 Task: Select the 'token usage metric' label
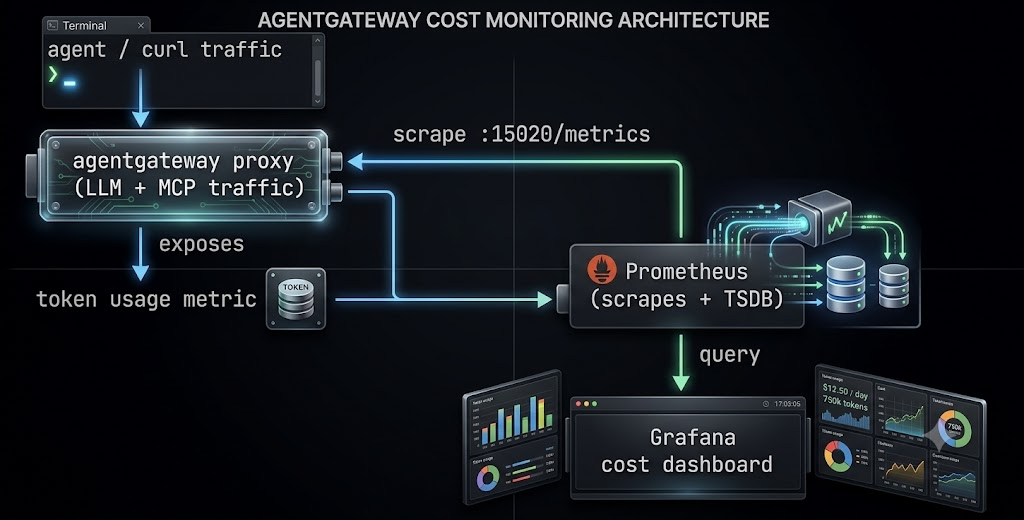click(146, 299)
